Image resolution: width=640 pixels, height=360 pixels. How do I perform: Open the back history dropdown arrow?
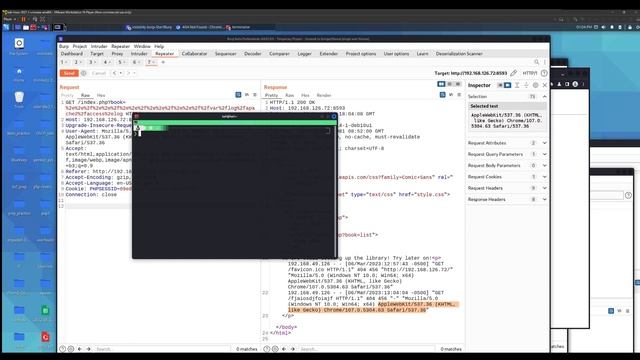(x=121, y=73)
